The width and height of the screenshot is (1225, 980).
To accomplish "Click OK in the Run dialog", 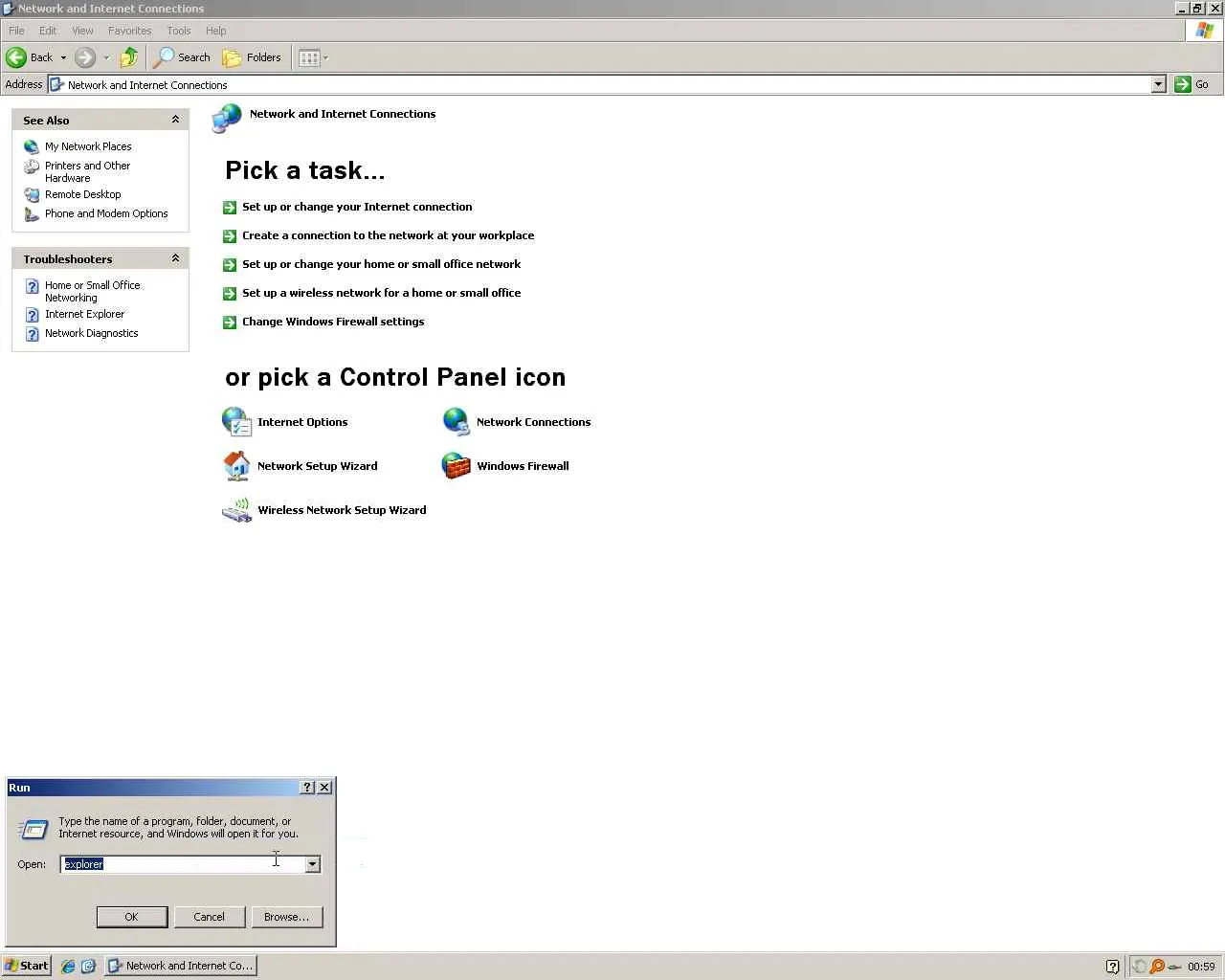I will coord(132,917).
